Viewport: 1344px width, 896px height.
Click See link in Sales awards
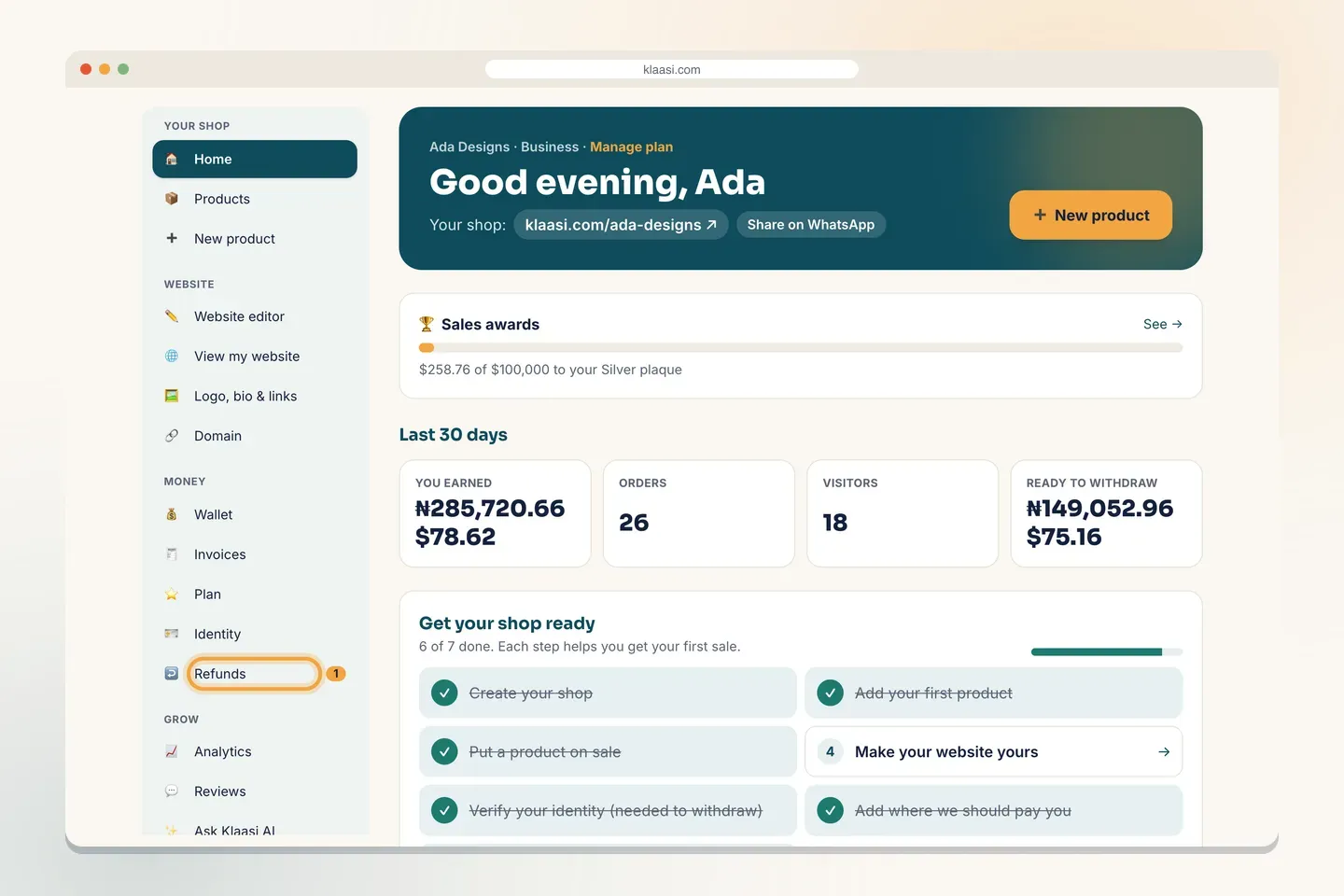pyautogui.click(x=1163, y=324)
